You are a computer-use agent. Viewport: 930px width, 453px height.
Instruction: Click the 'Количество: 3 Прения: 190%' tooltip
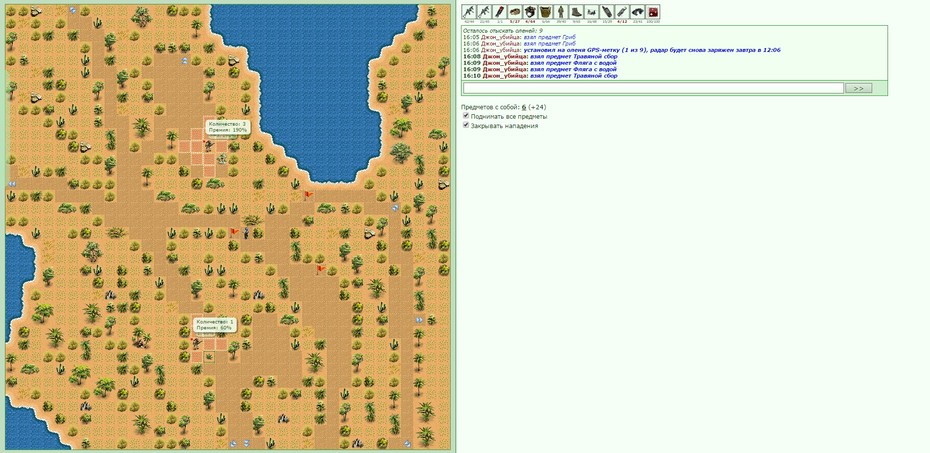click(227, 127)
